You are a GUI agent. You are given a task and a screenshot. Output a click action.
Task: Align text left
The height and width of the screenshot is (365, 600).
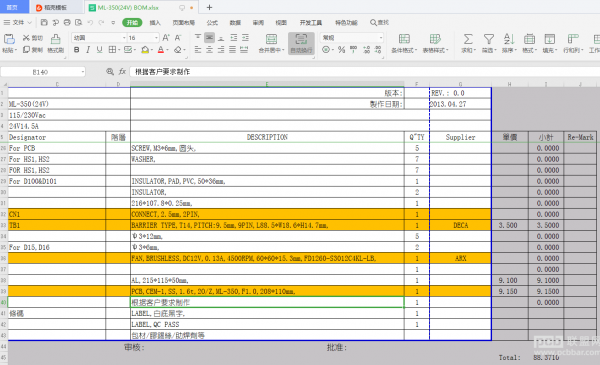point(198,50)
